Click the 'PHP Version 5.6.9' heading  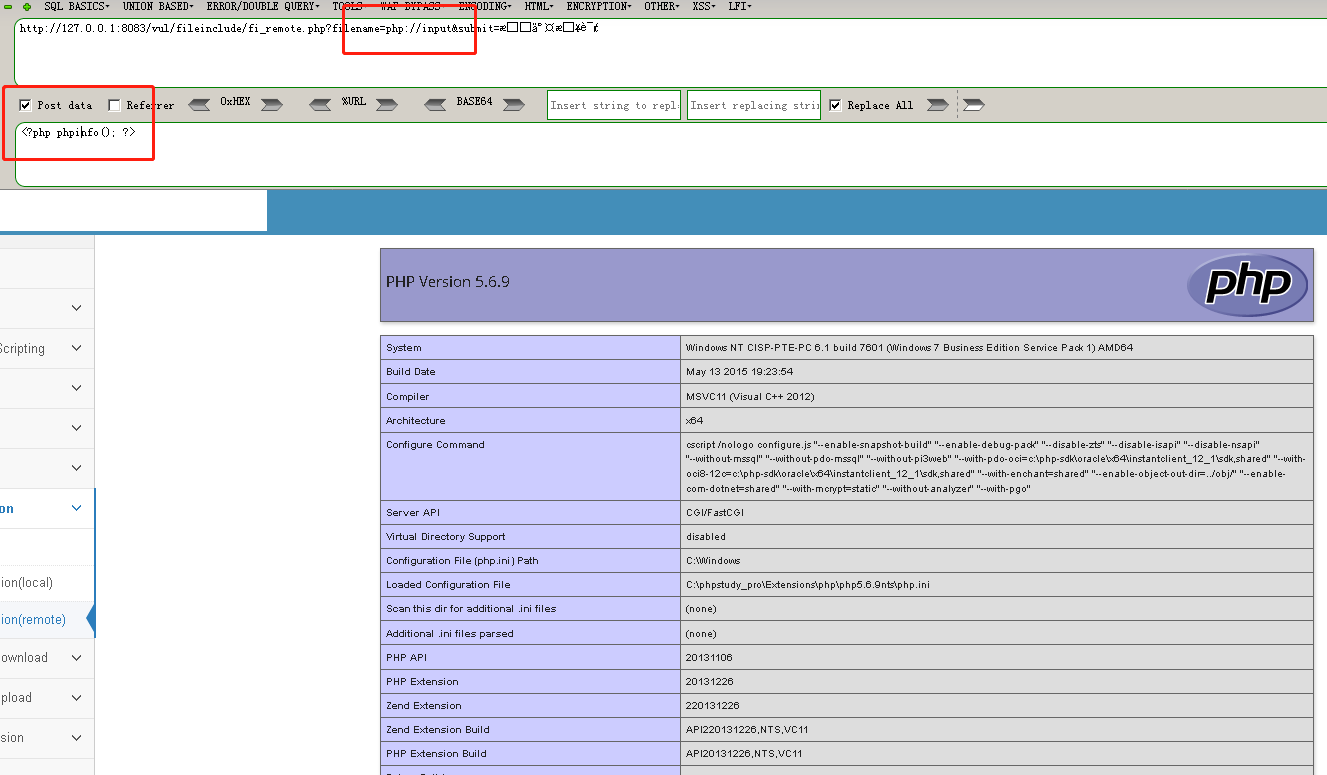coord(448,282)
